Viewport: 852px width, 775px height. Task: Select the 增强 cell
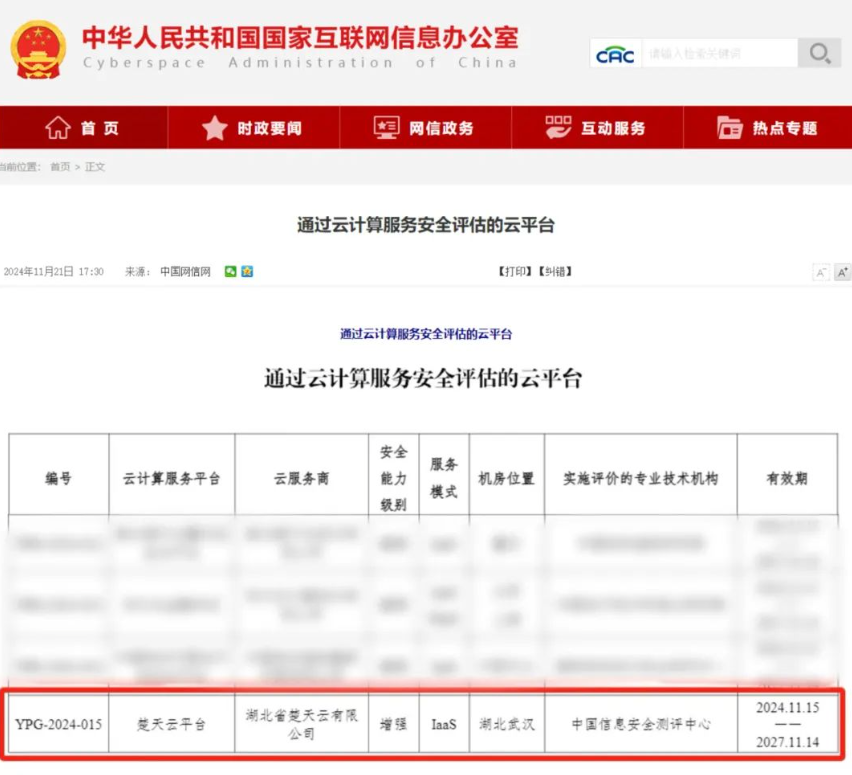[393, 724]
